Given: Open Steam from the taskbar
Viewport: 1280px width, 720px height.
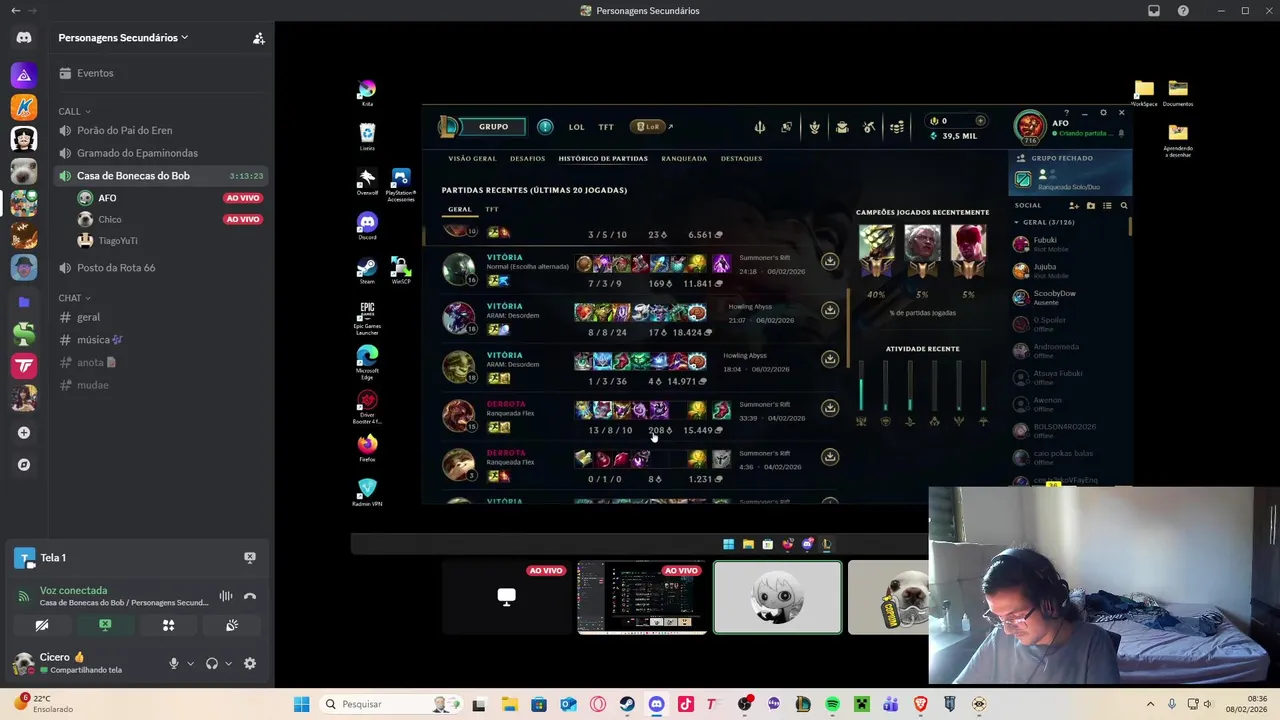Looking at the screenshot, I should tap(627, 704).
